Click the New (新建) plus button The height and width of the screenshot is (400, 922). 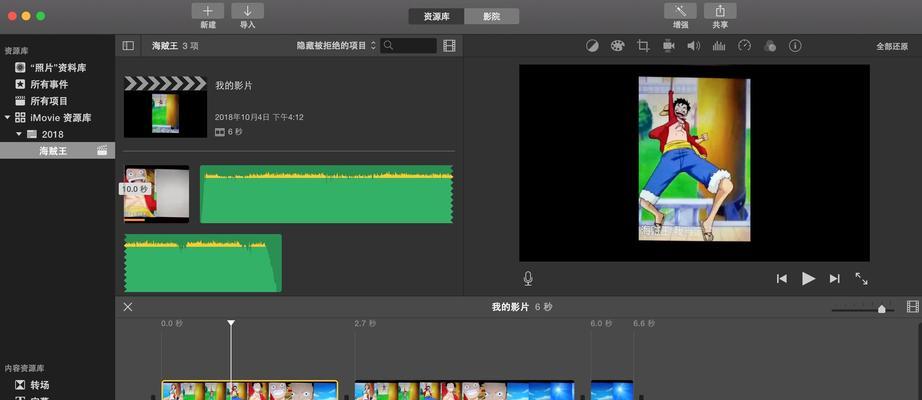(x=208, y=11)
